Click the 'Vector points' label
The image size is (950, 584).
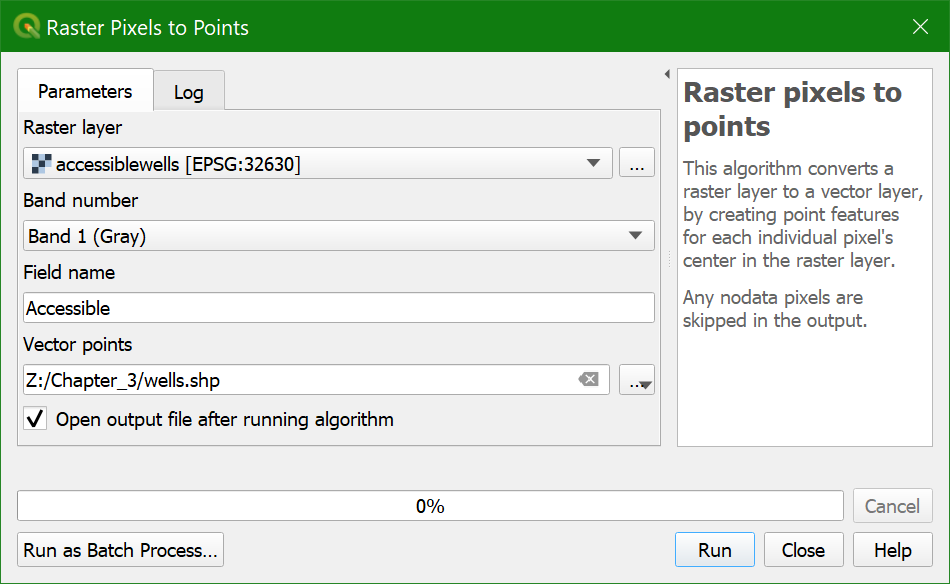pyautogui.click(x=78, y=345)
